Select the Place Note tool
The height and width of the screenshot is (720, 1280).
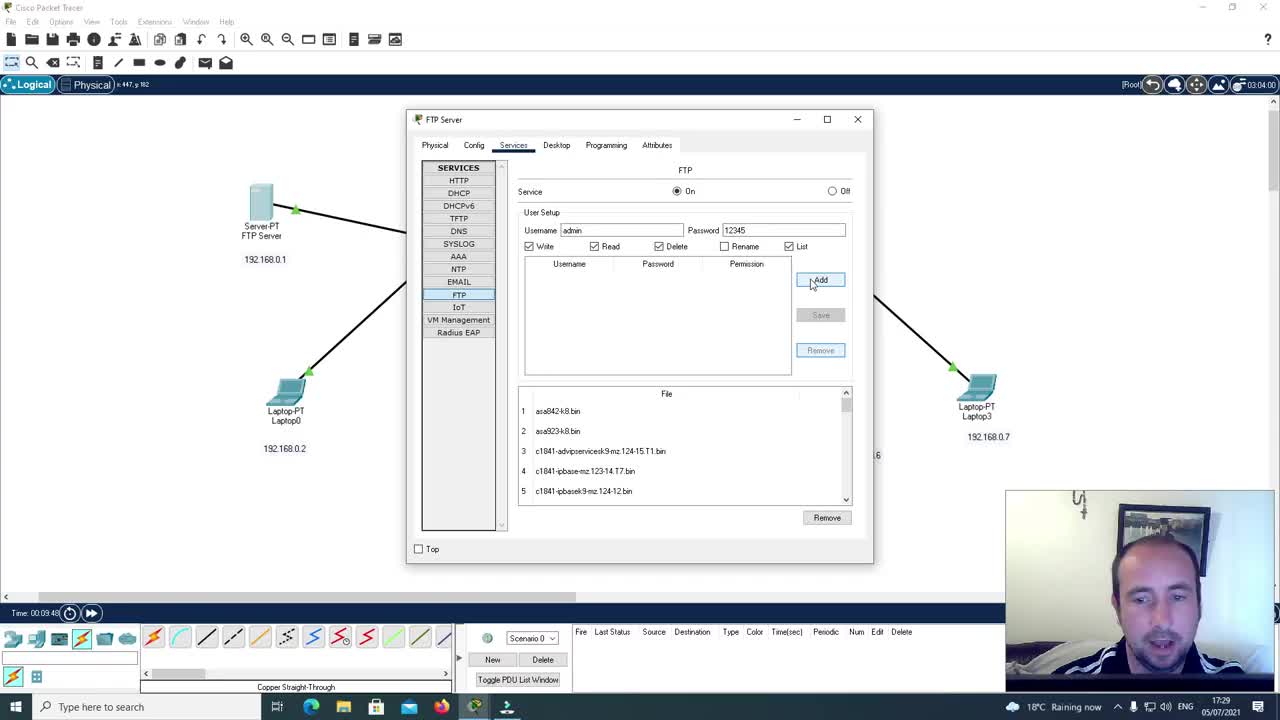[97, 62]
